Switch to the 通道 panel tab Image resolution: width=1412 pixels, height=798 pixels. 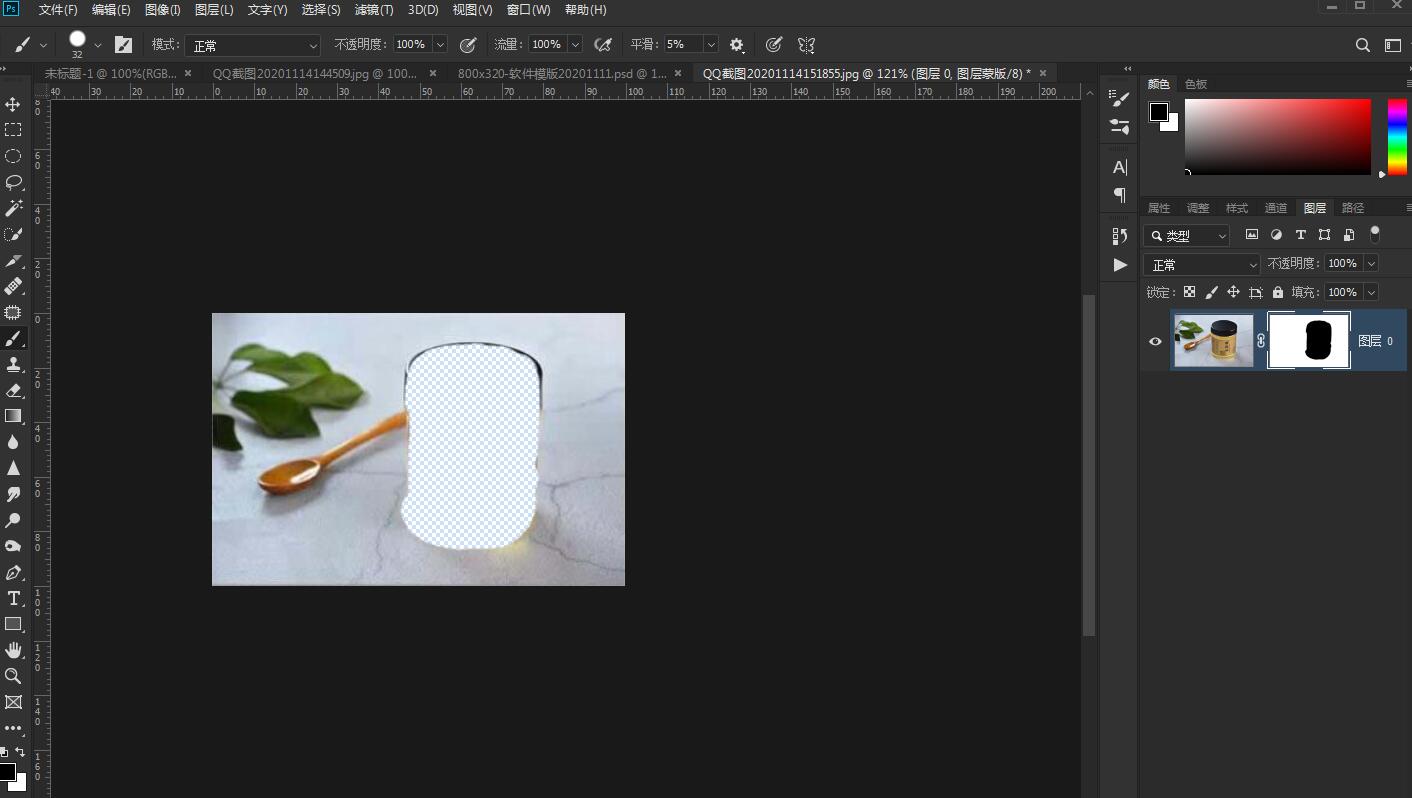click(x=1275, y=208)
